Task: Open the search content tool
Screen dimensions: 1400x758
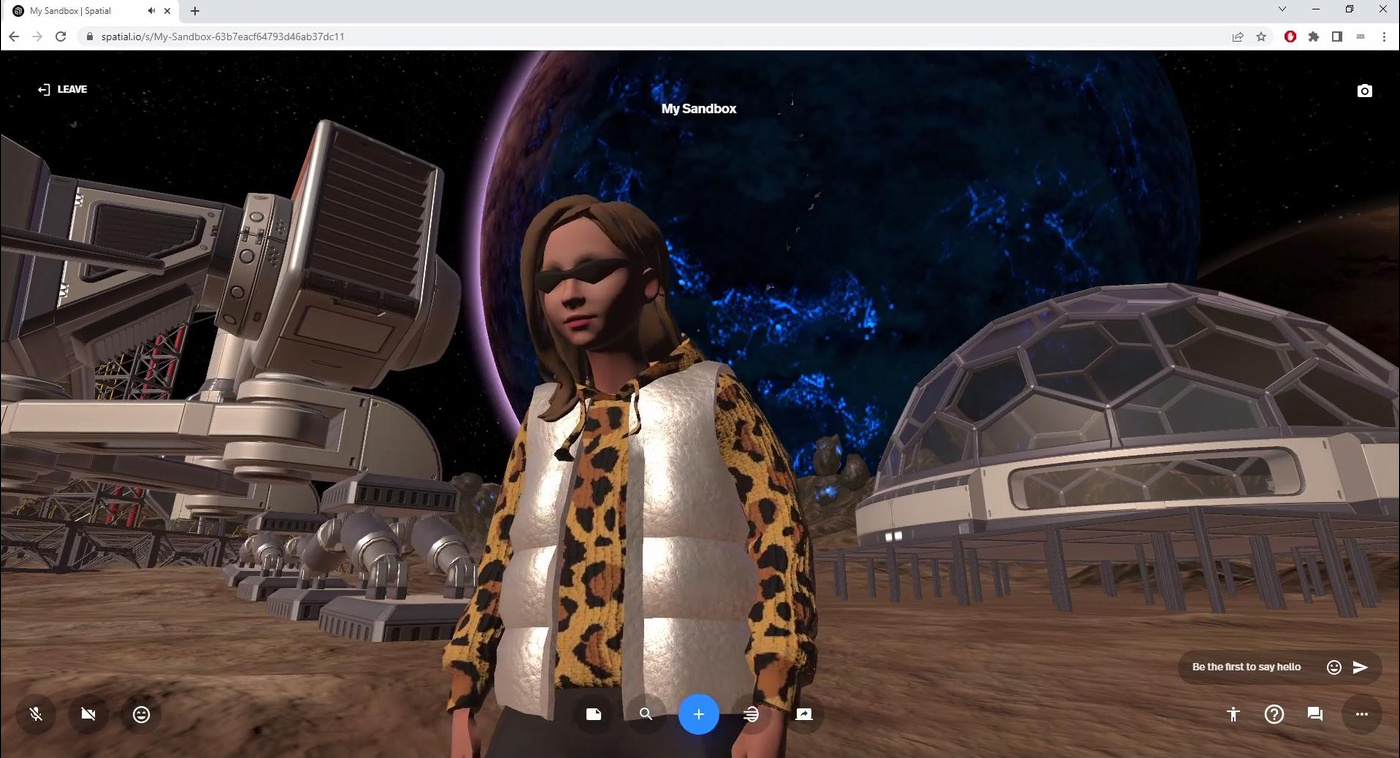Action: pyautogui.click(x=646, y=714)
